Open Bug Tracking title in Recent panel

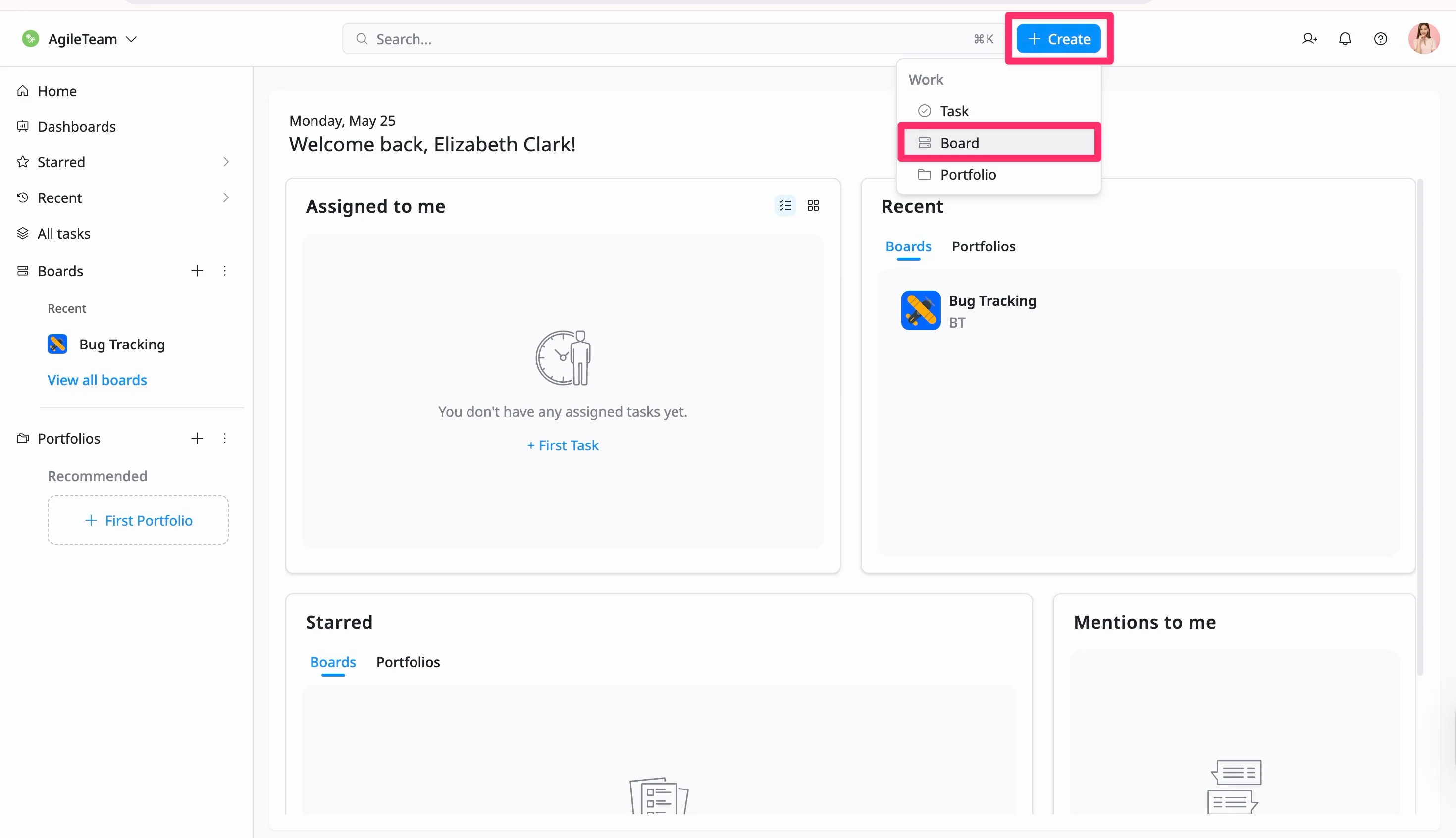[992, 301]
